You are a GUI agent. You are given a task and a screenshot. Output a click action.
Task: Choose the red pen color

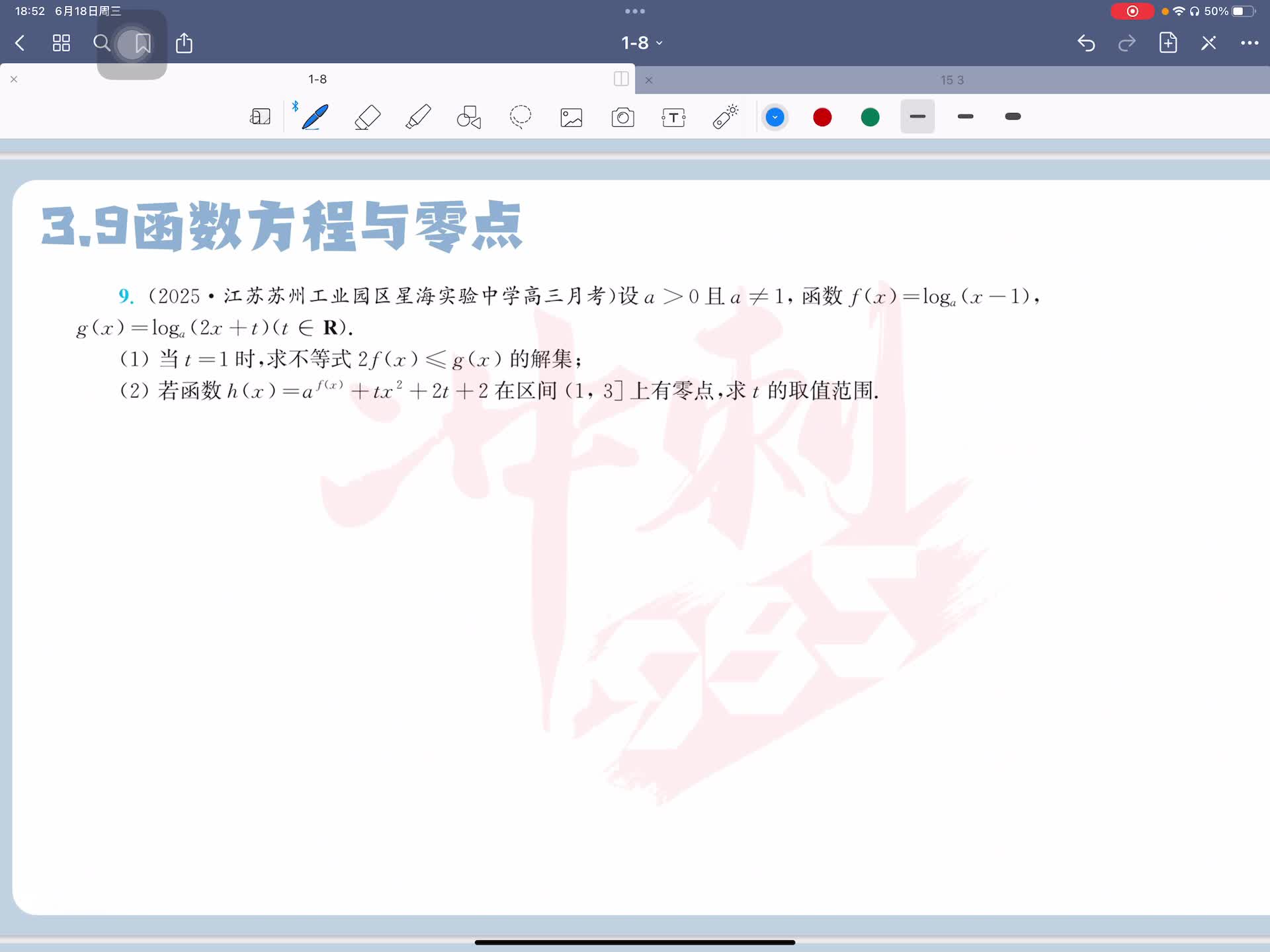[x=822, y=118]
